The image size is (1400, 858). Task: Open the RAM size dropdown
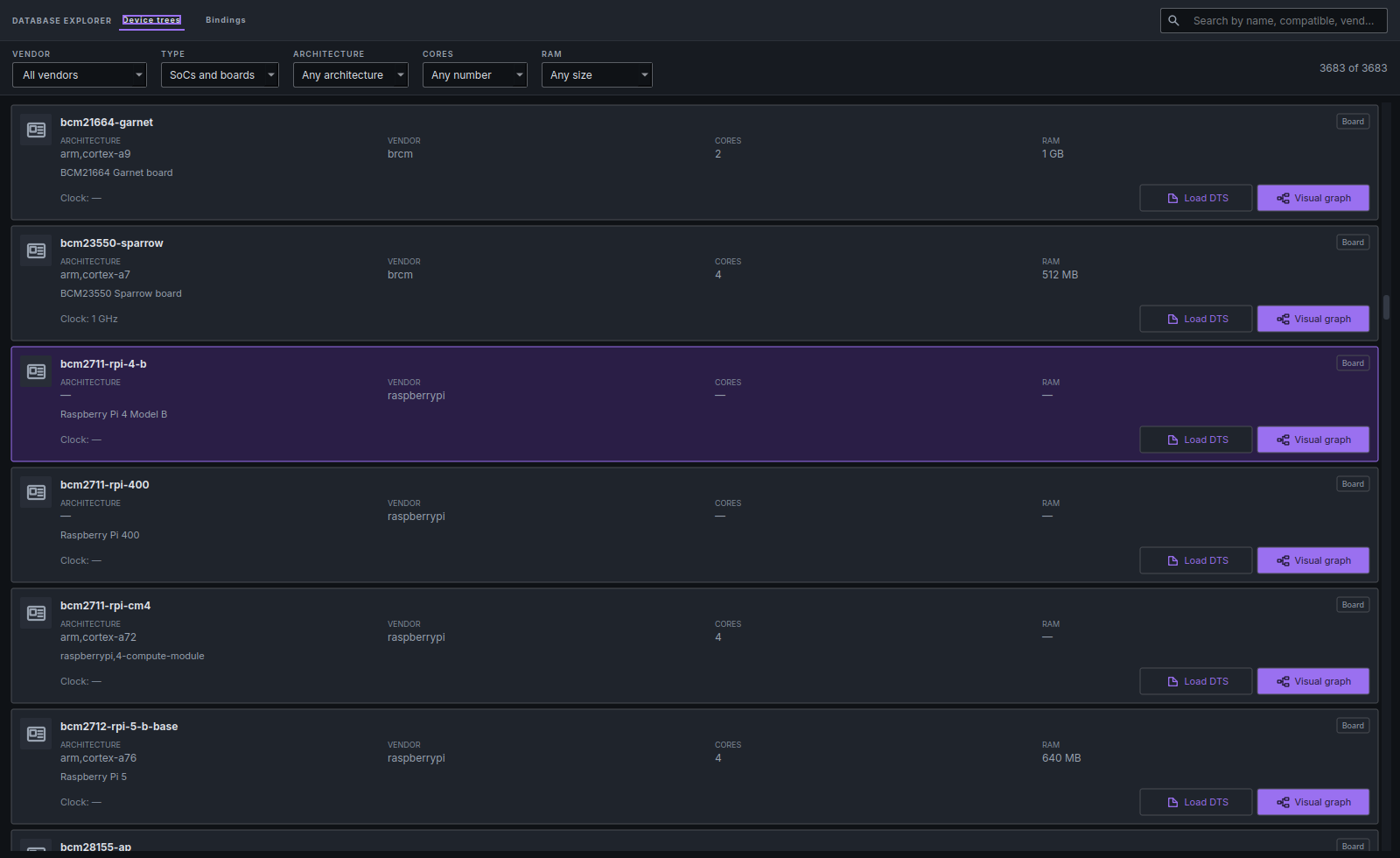[597, 74]
